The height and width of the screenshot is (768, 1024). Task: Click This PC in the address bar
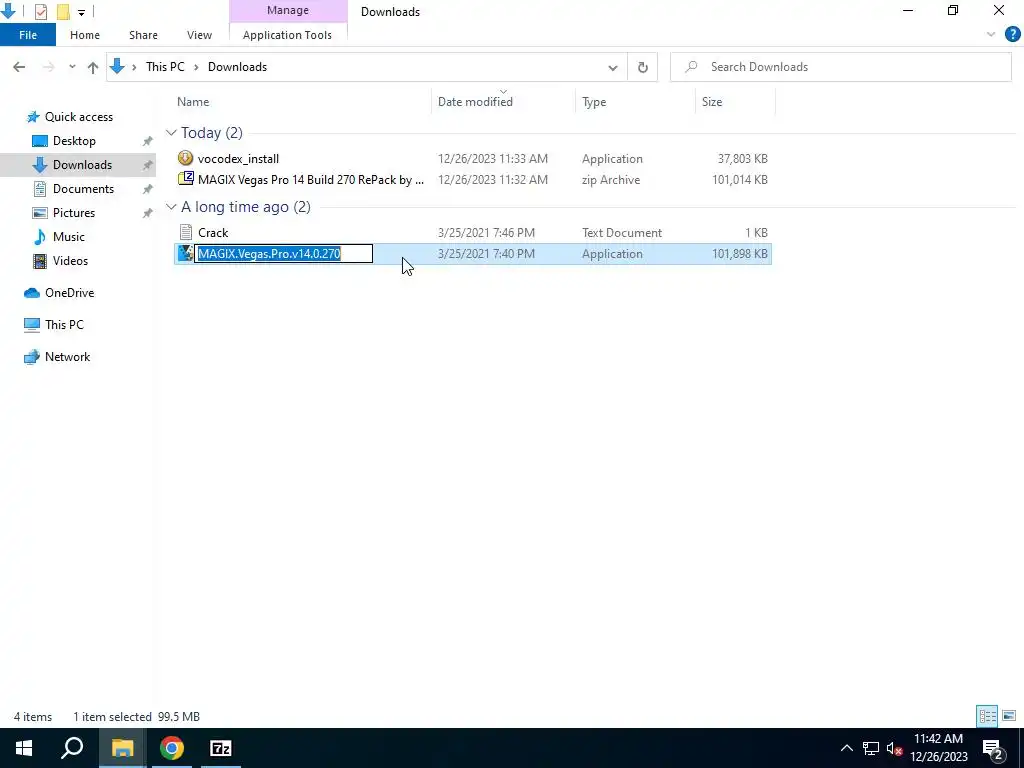165,67
